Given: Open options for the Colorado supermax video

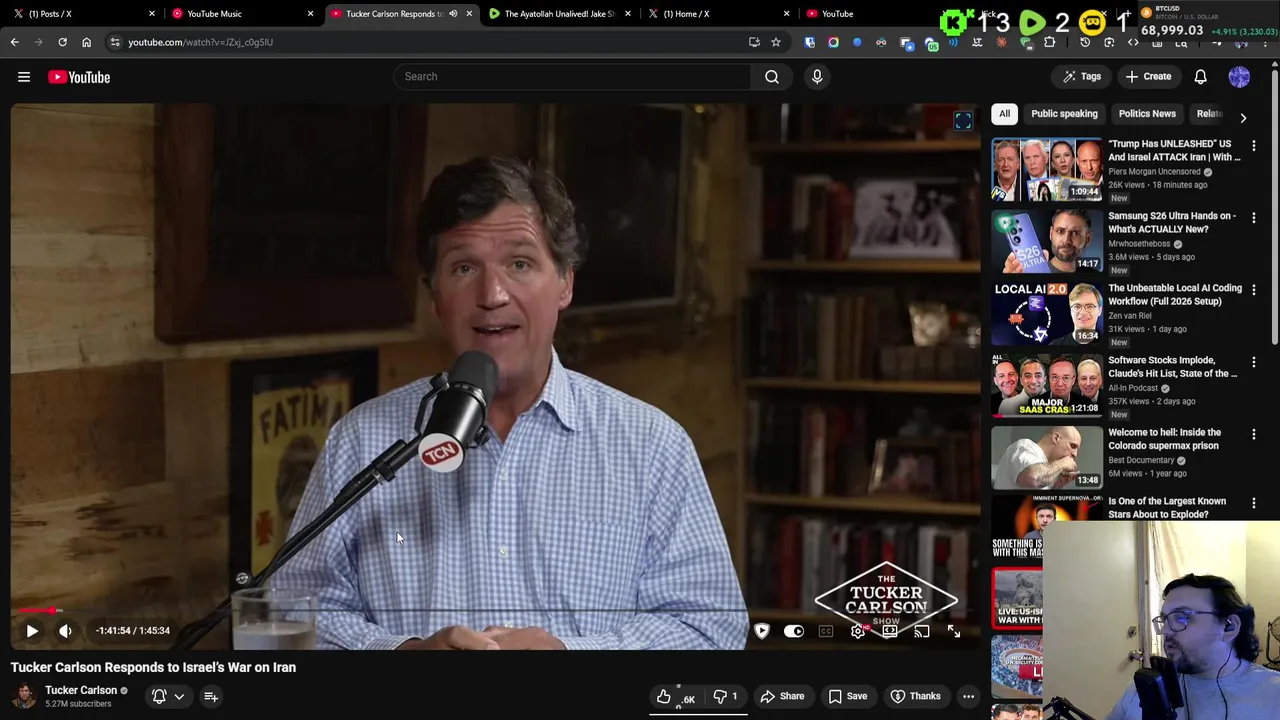Looking at the screenshot, I should [1254, 434].
